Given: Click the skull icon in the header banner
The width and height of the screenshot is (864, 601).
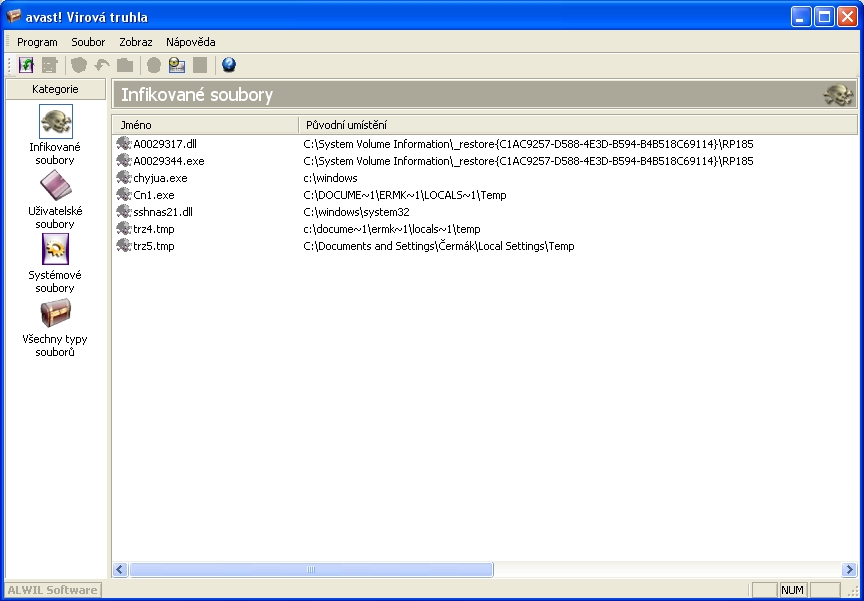Looking at the screenshot, I should pos(838,95).
